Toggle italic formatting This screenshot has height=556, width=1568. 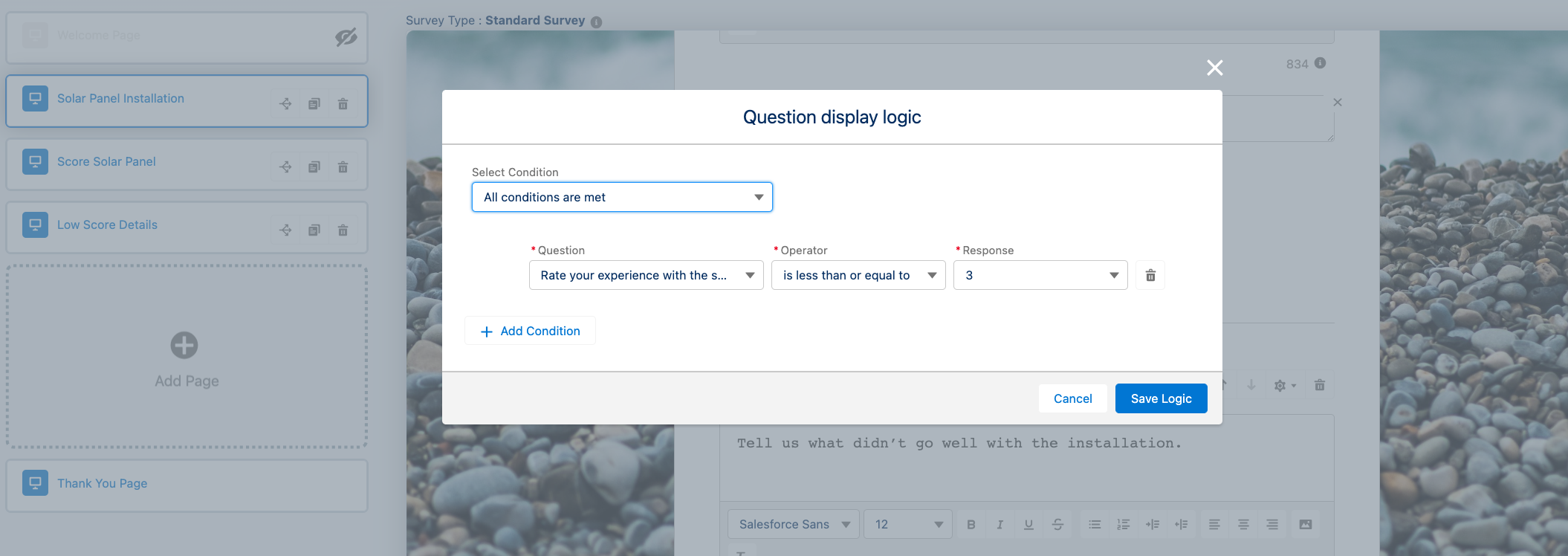pyautogui.click(x=1000, y=524)
